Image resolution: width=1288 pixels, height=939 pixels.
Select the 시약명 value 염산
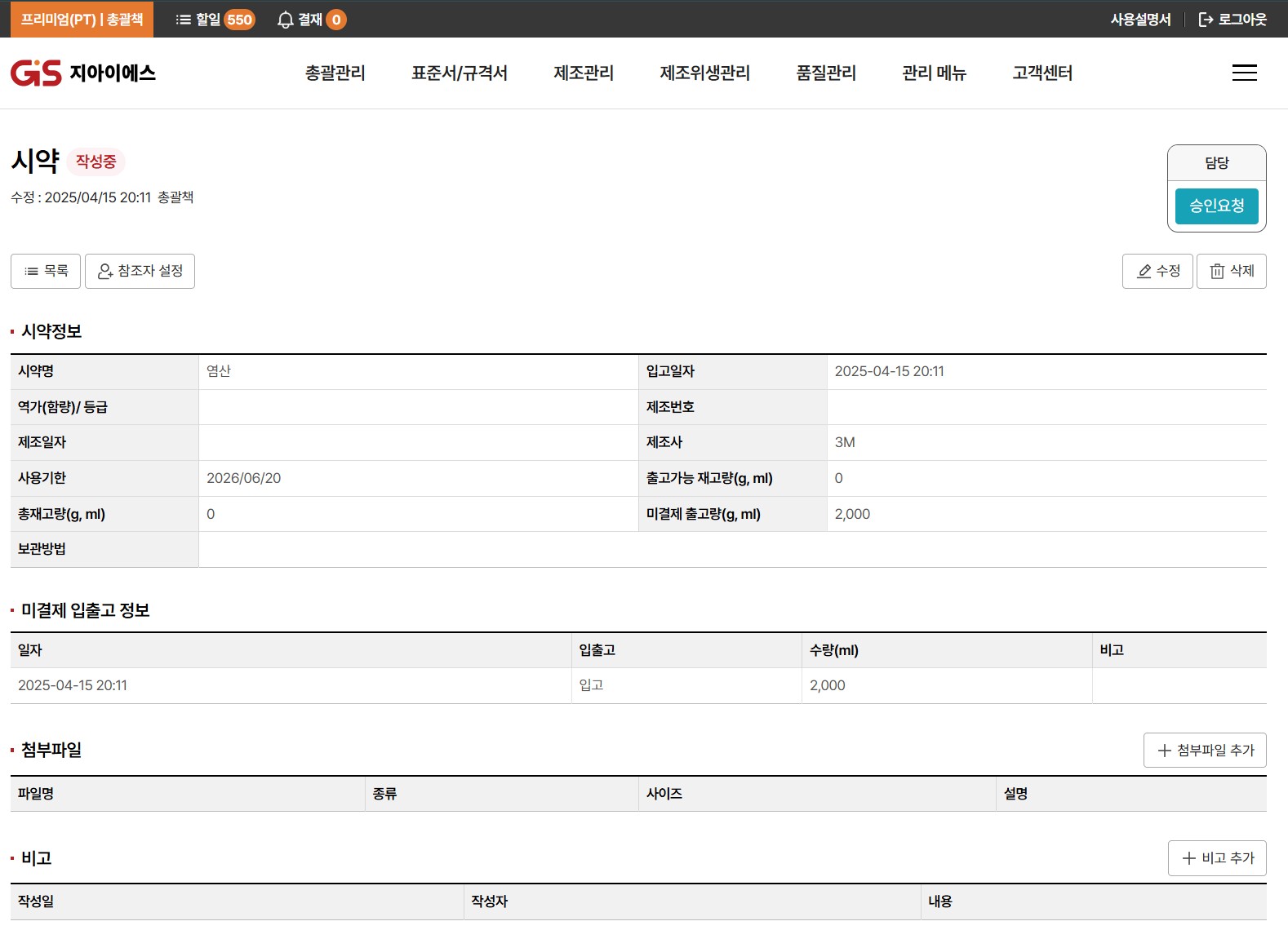(x=219, y=371)
